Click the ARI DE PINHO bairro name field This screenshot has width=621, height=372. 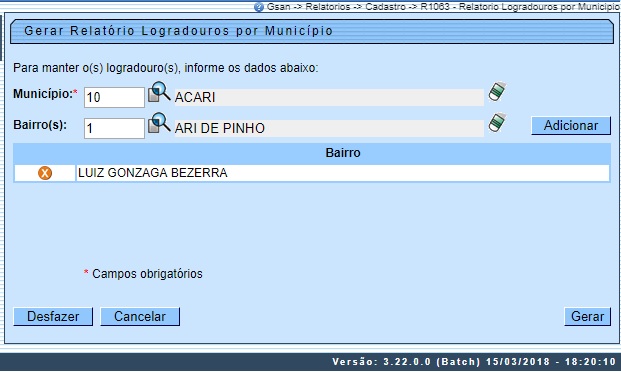pyautogui.click(x=329, y=128)
